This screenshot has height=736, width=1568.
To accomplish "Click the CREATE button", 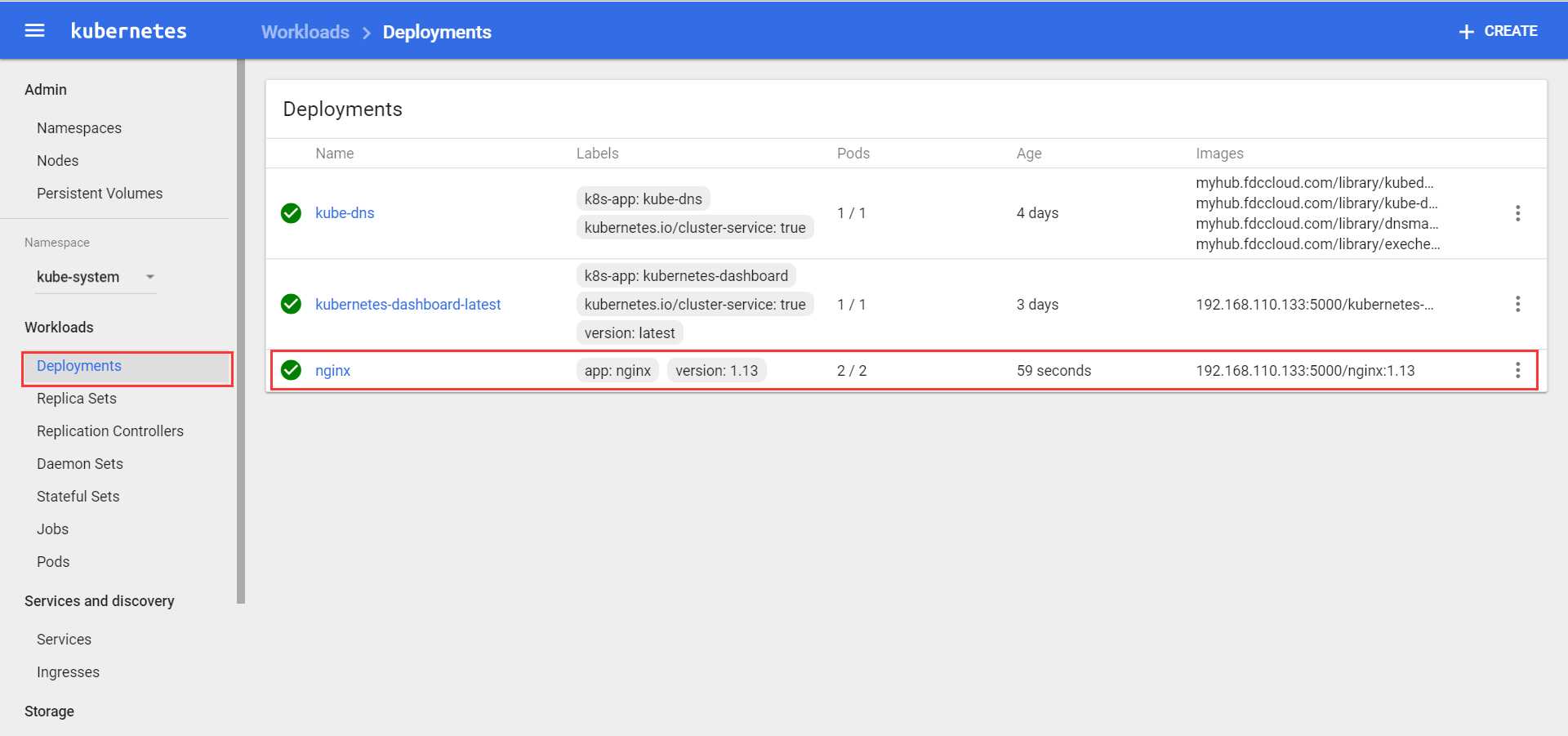I will click(x=1498, y=31).
